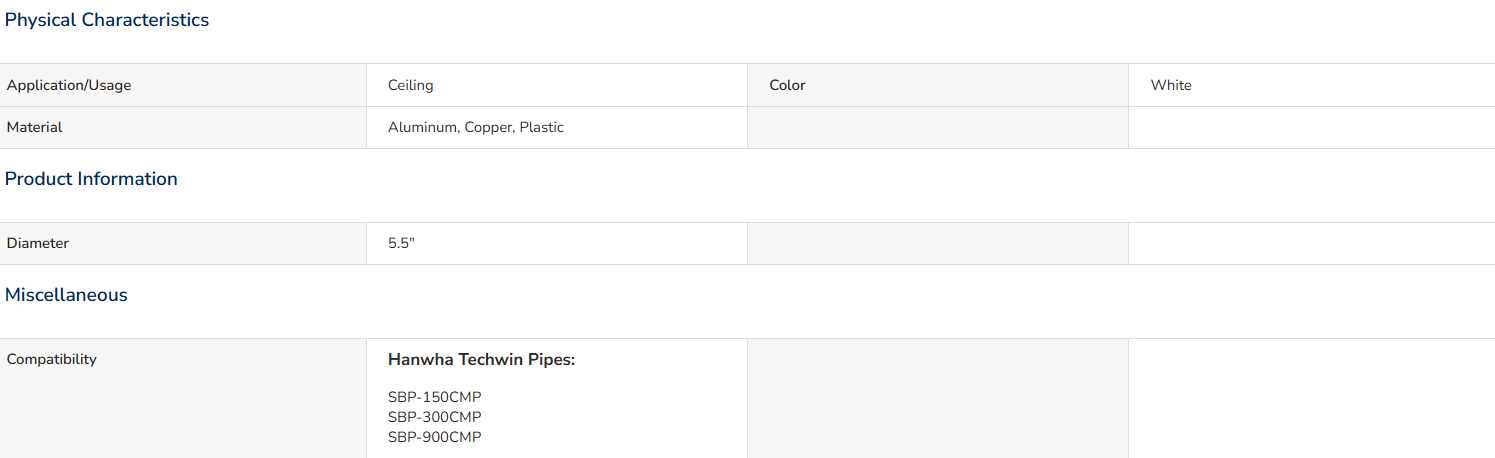Screen dimensions: 1495x458
Task: Select the Diameter label cell
Action: (183, 243)
